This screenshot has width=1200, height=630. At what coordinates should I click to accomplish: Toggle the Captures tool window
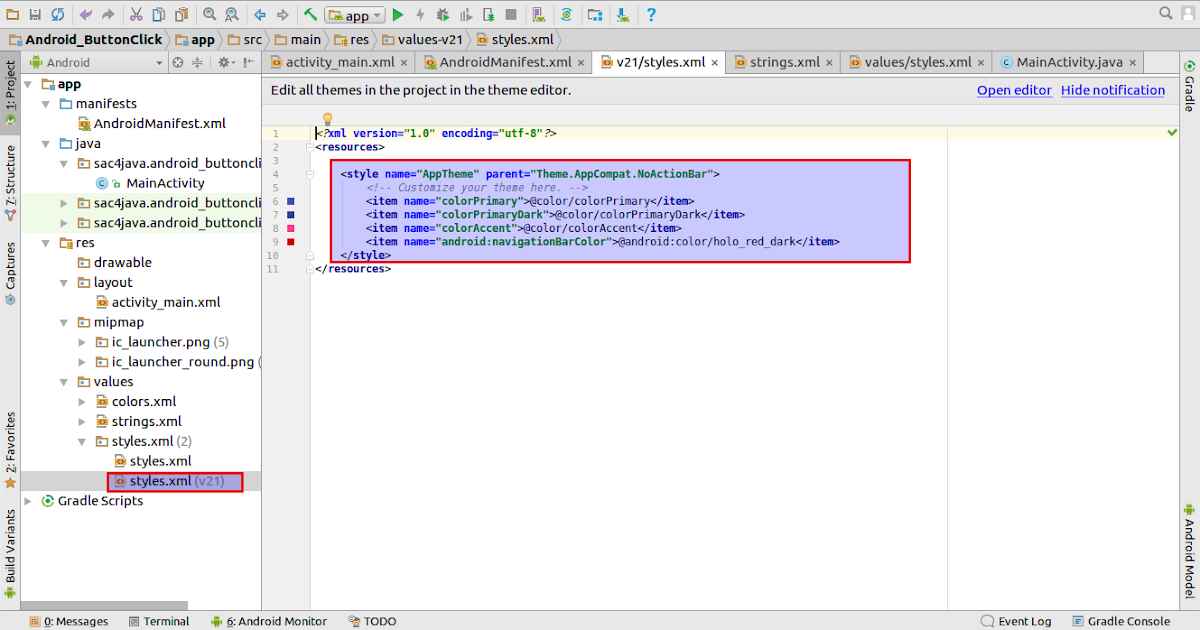(x=10, y=272)
